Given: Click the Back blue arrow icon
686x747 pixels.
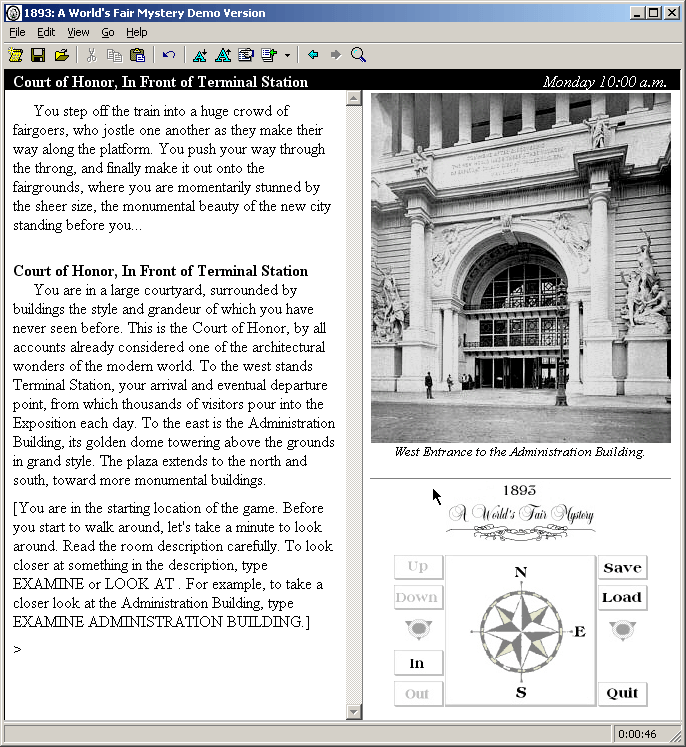Looking at the screenshot, I should pos(313,55).
